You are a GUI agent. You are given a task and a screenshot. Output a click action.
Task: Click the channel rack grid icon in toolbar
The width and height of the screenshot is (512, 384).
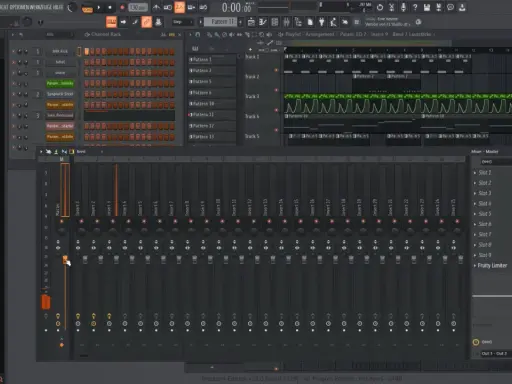click(274, 22)
